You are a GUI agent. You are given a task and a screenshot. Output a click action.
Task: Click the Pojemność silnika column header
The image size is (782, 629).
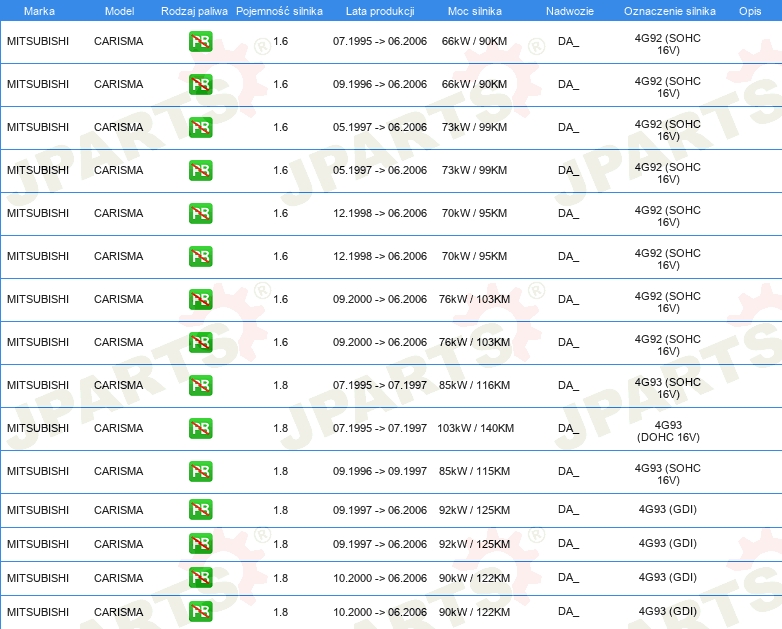point(279,11)
